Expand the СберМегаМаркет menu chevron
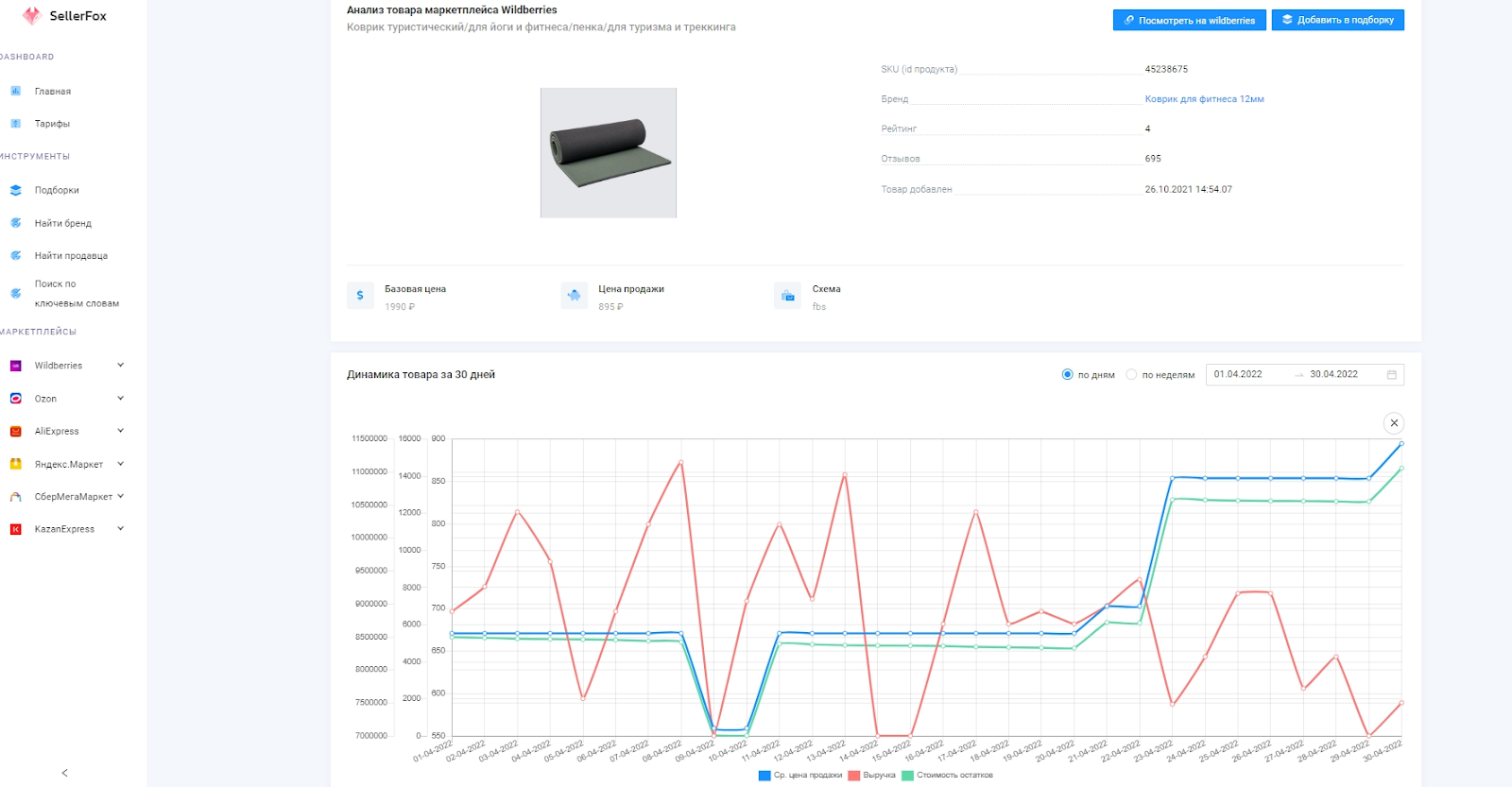 [120, 496]
